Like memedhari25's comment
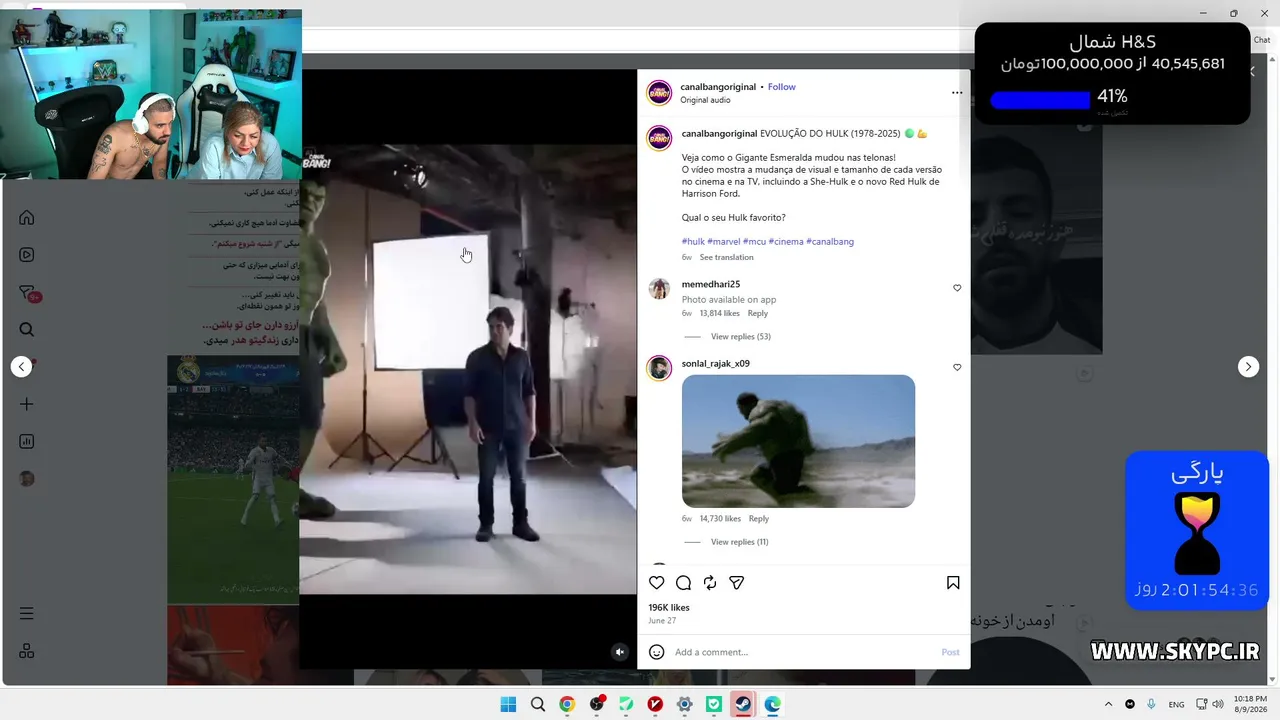 coord(957,288)
